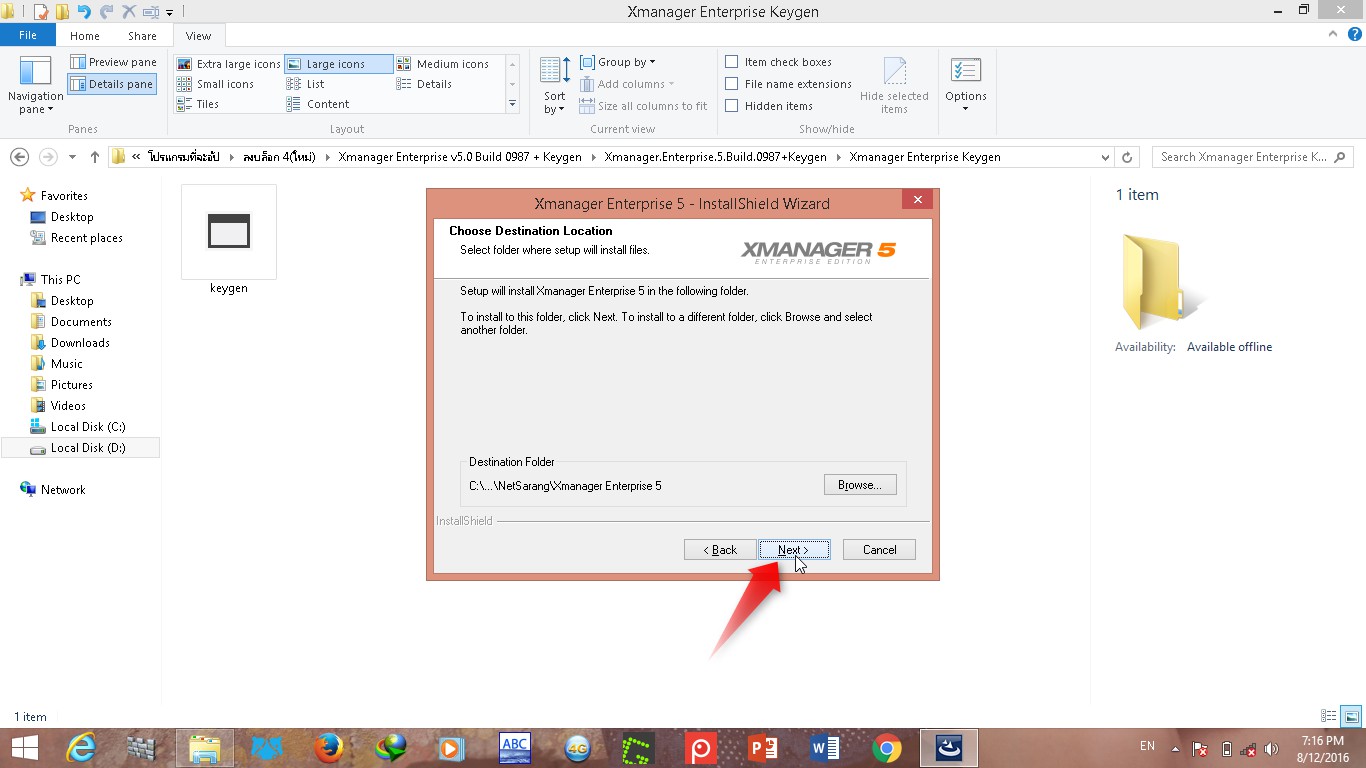Expand the layout gallery more arrow

pyautogui.click(x=512, y=104)
